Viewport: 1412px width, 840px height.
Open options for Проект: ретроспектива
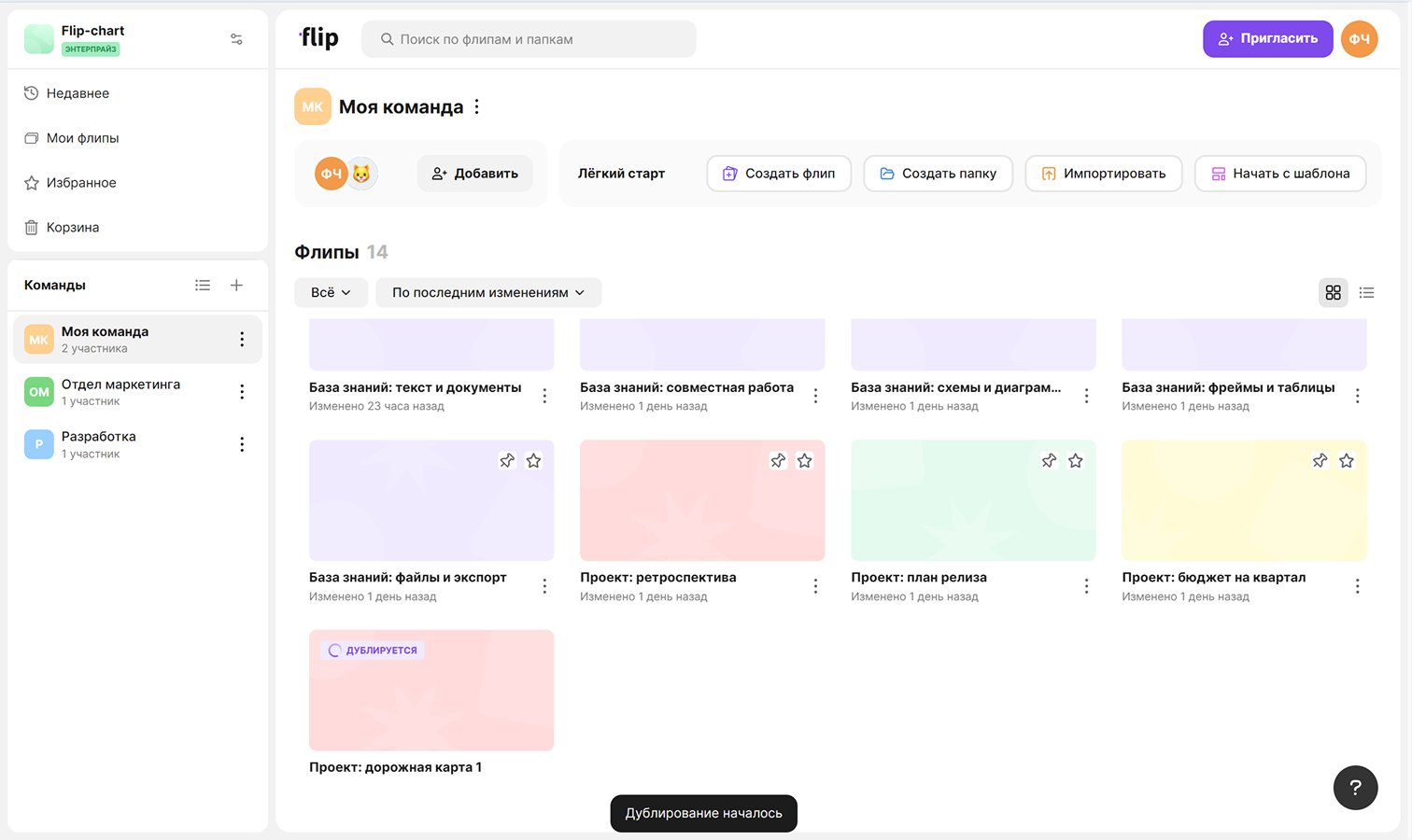[815, 586]
